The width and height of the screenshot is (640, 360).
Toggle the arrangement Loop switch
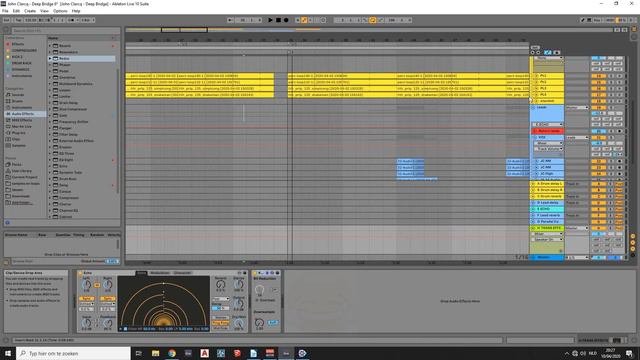tap(372, 20)
